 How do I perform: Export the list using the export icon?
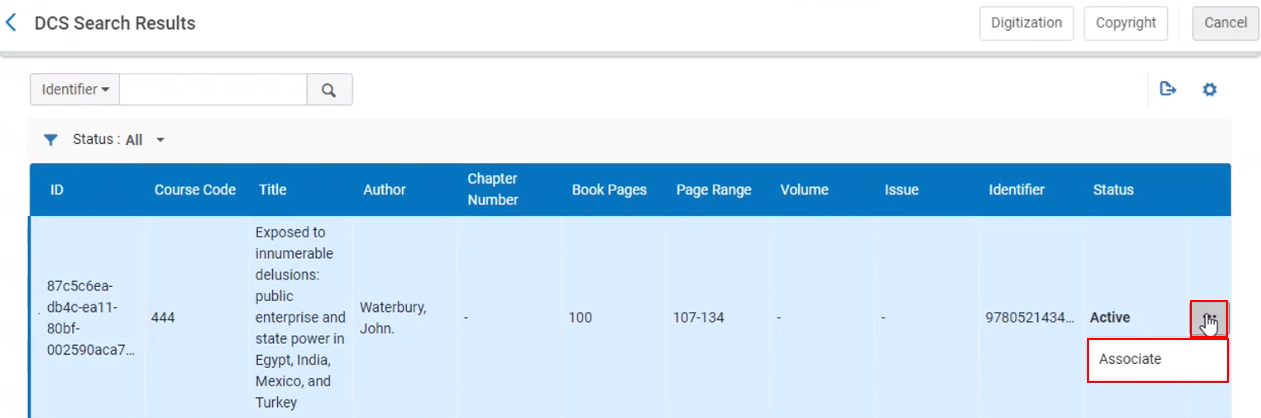click(x=1167, y=89)
